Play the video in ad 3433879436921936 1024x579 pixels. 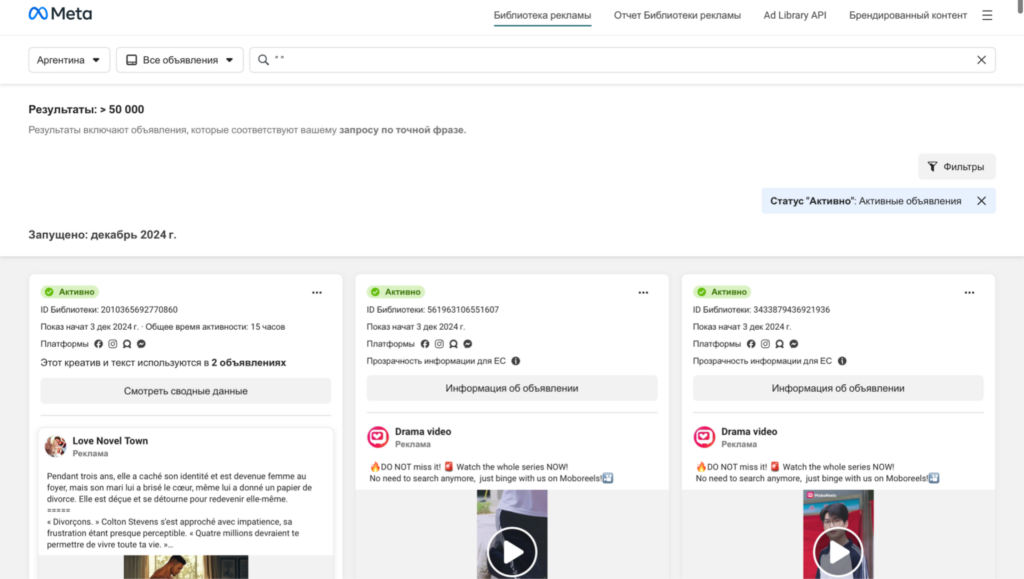pyautogui.click(x=838, y=552)
